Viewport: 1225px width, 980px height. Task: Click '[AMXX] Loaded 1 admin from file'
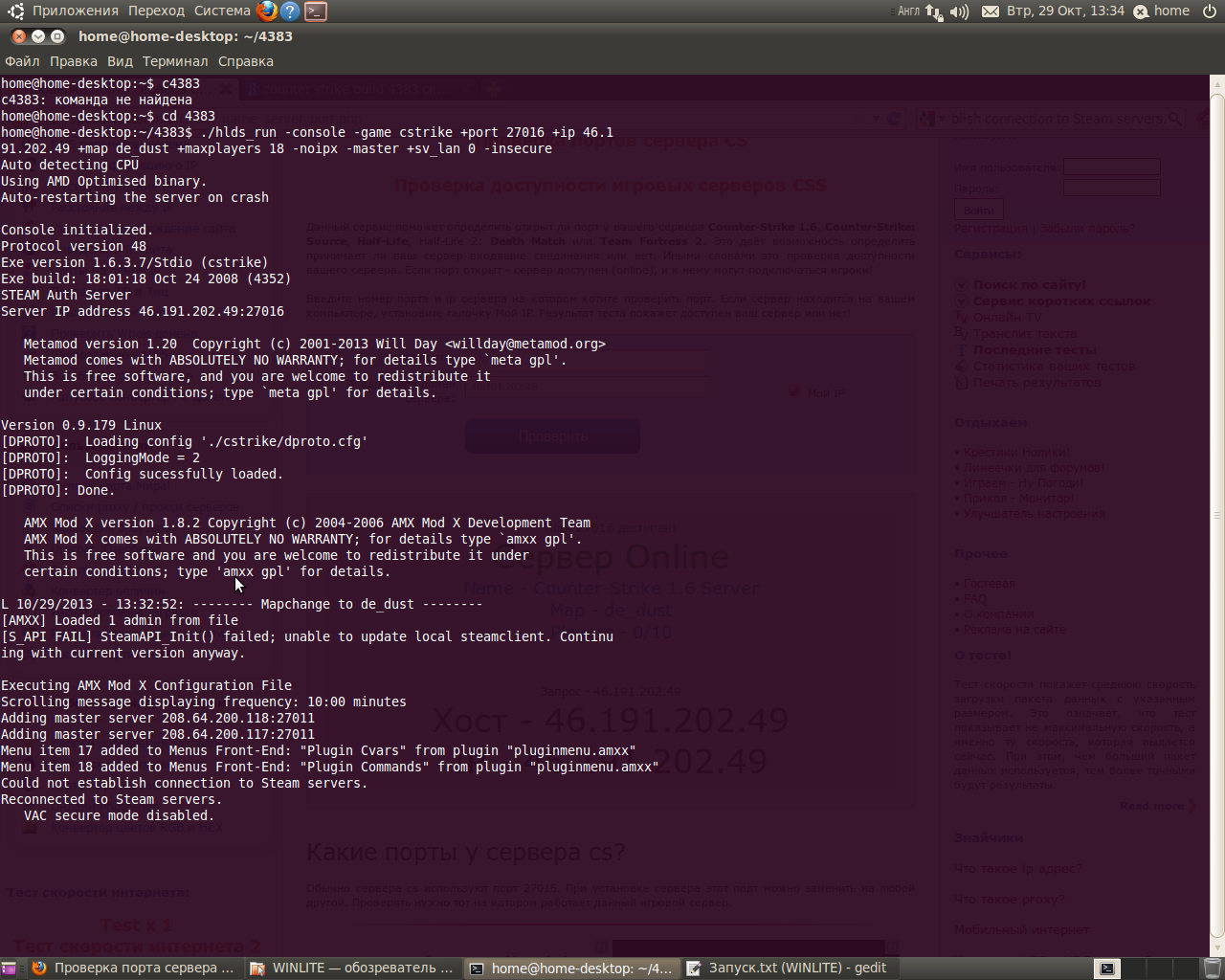click(x=120, y=620)
